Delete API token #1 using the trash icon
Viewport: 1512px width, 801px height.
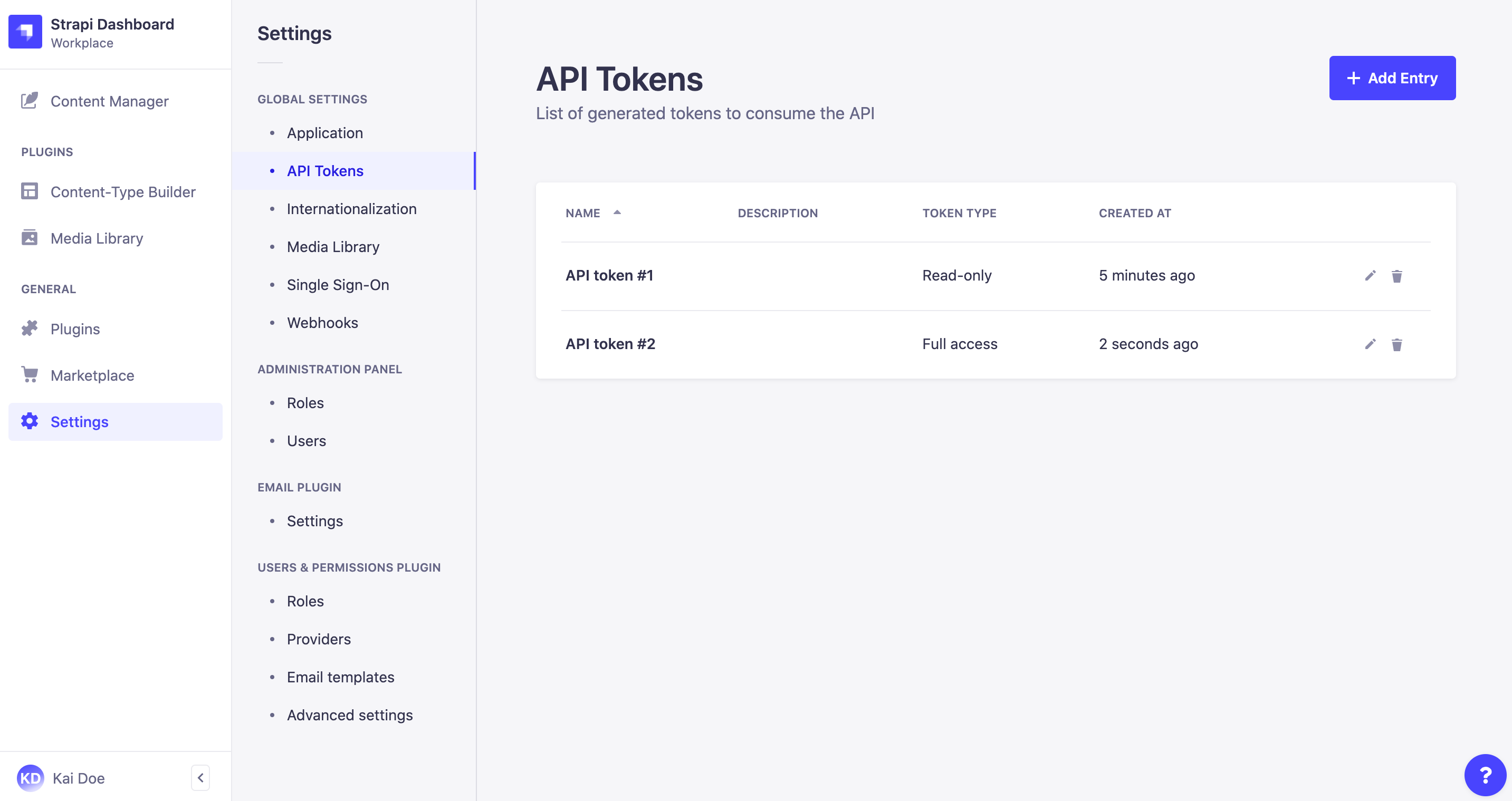(1397, 275)
